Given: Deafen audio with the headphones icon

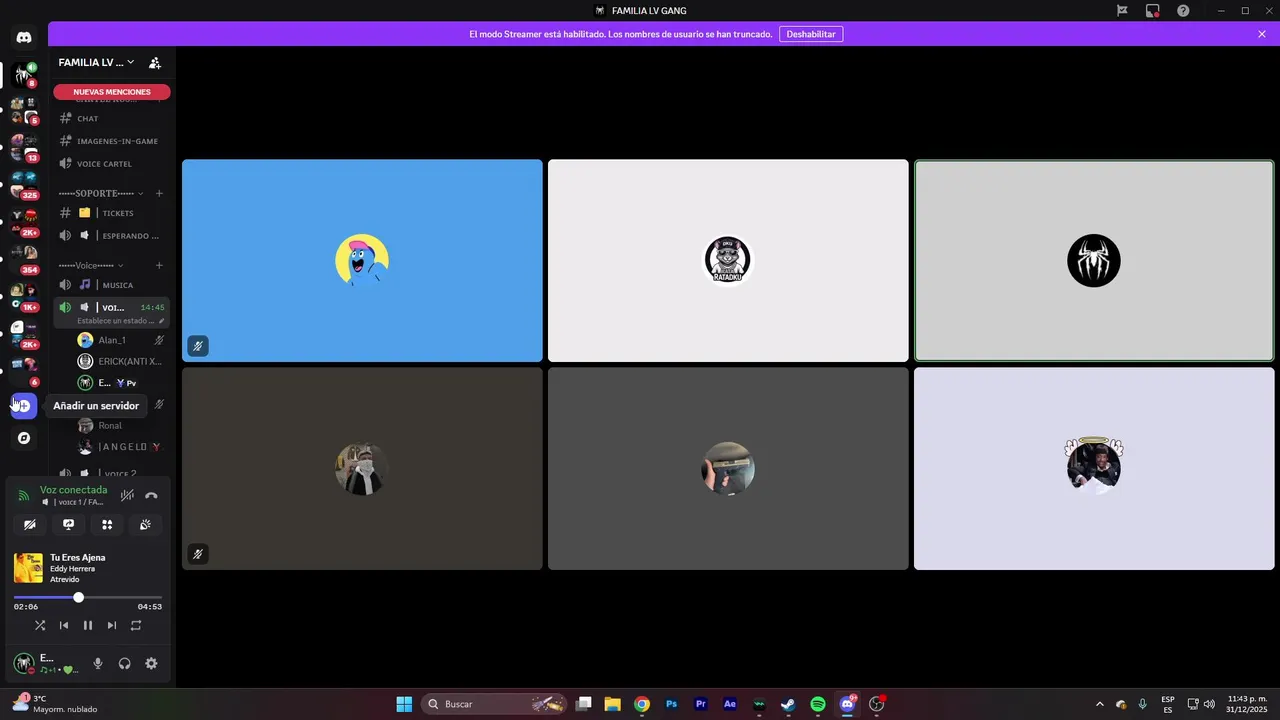Looking at the screenshot, I should [125, 663].
